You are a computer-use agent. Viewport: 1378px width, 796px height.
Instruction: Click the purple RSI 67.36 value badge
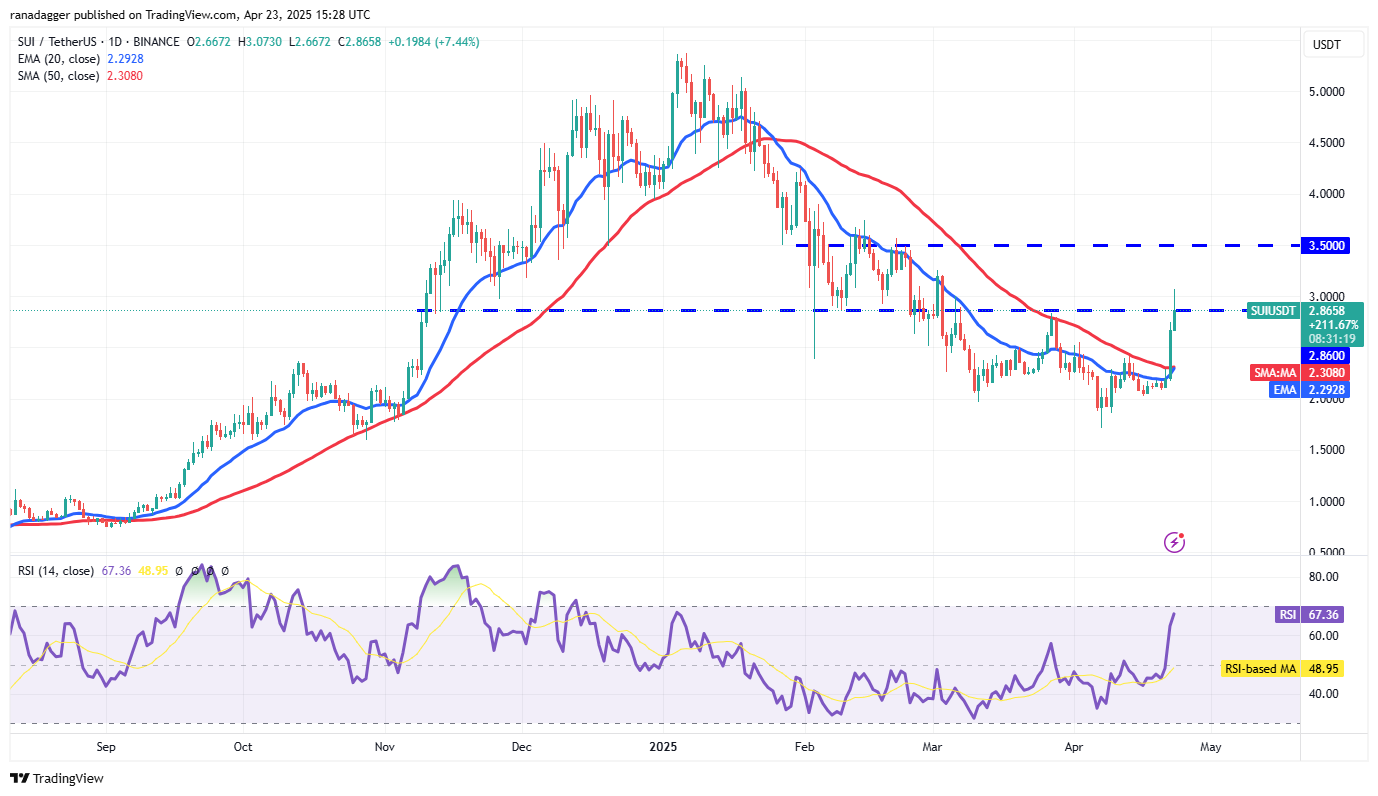click(x=1319, y=614)
